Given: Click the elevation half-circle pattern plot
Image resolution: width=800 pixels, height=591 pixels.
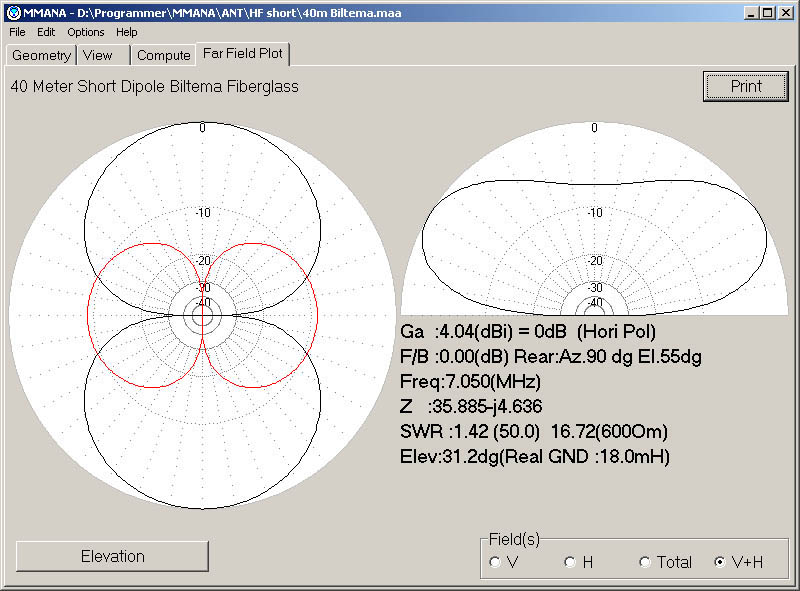Looking at the screenshot, I should pos(595,218).
